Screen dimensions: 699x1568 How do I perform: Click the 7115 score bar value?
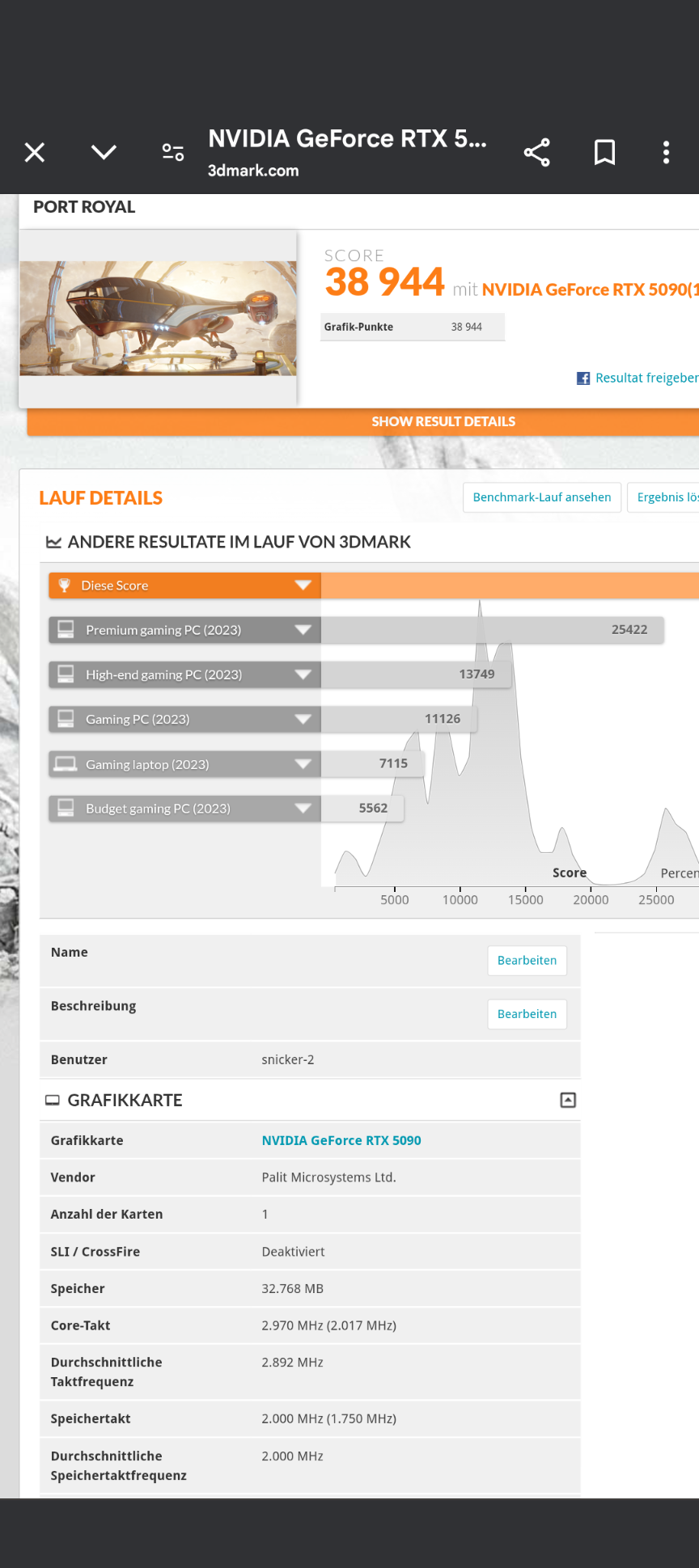(x=393, y=763)
